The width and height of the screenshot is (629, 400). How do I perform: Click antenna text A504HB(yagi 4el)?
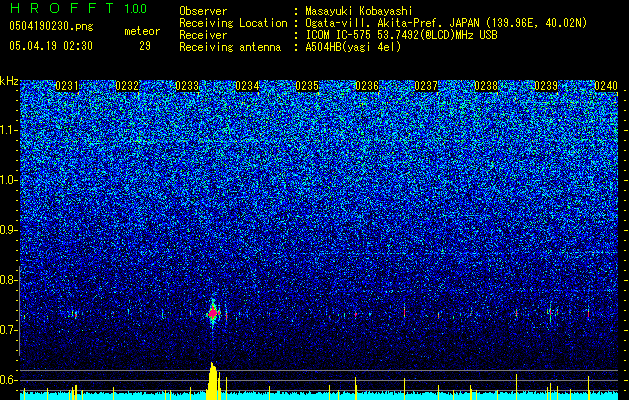(353, 47)
